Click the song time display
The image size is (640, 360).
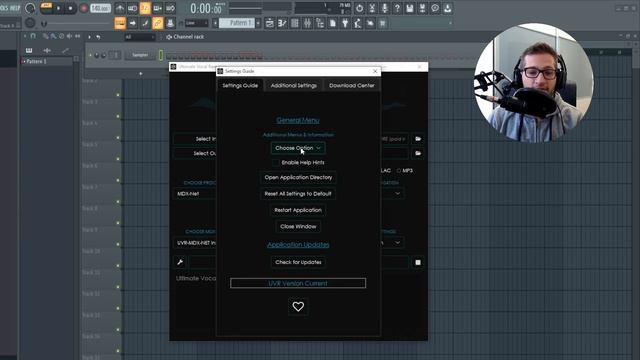(207, 8)
